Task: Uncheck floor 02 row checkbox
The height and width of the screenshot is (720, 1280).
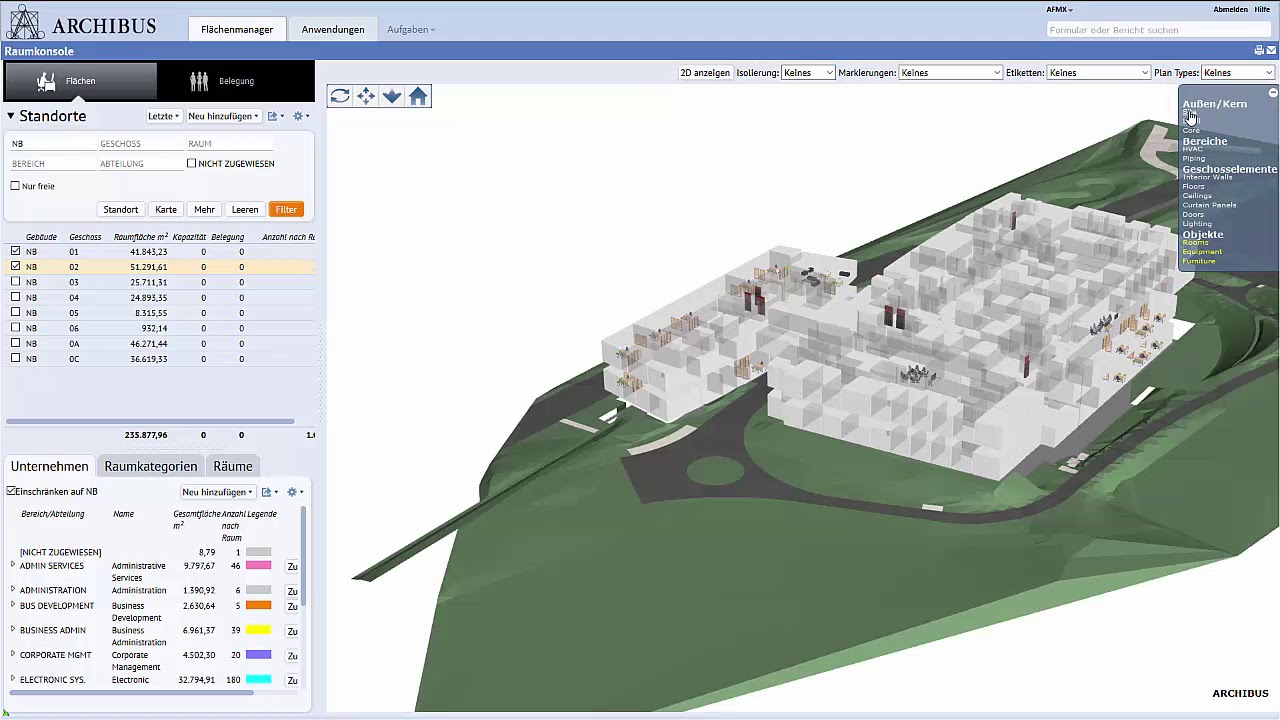Action: [16, 267]
